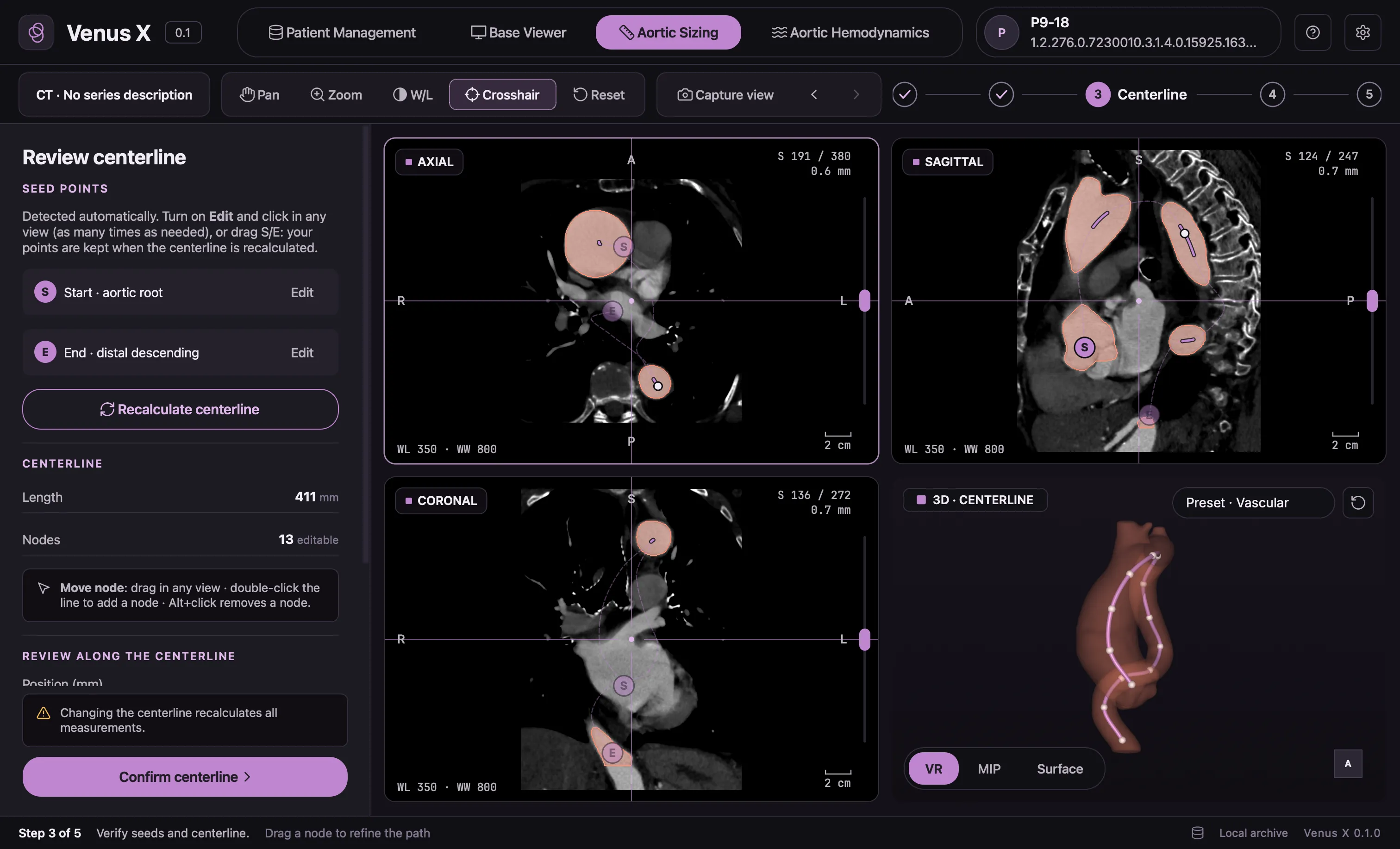Open the Base Viewer tab
The height and width of the screenshot is (849, 1400).
518,32
